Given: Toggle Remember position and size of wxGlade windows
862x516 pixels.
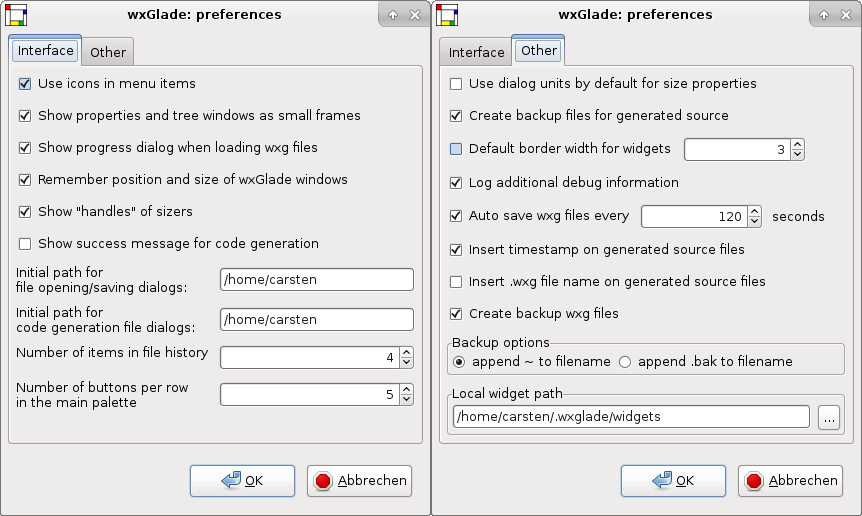Looking at the screenshot, I should (x=25, y=180).
